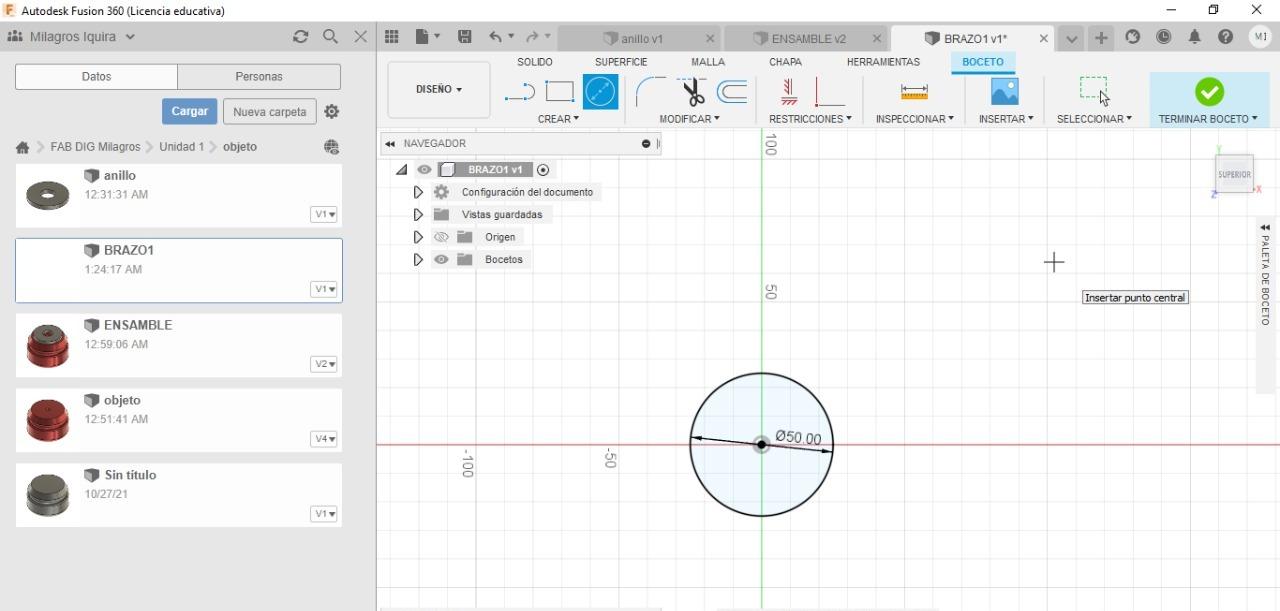Open job status clock icon
Image resolution: width=1280 pixels, height=611 pixels.
coord(1164,37)
